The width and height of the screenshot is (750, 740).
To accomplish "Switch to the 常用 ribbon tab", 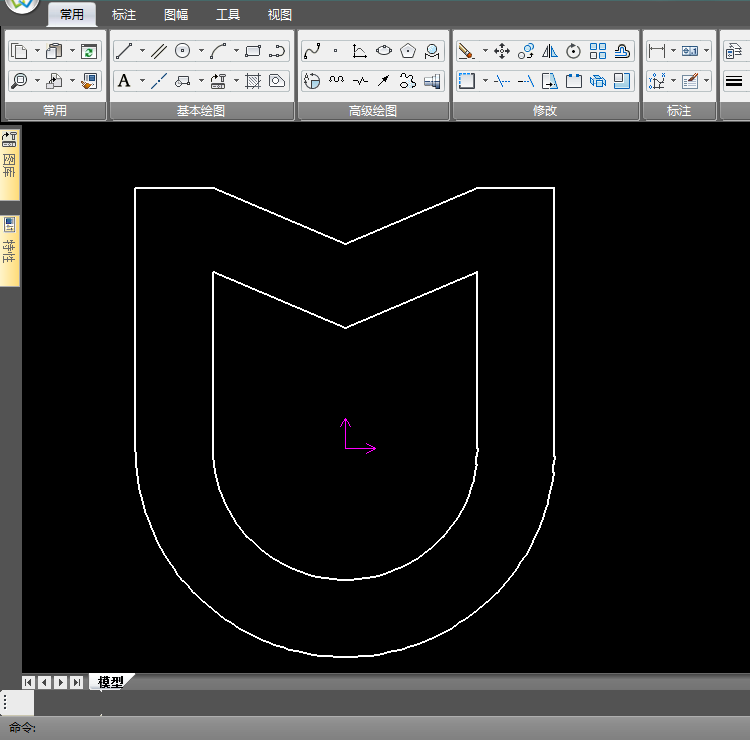I will [x=72, y=14].
